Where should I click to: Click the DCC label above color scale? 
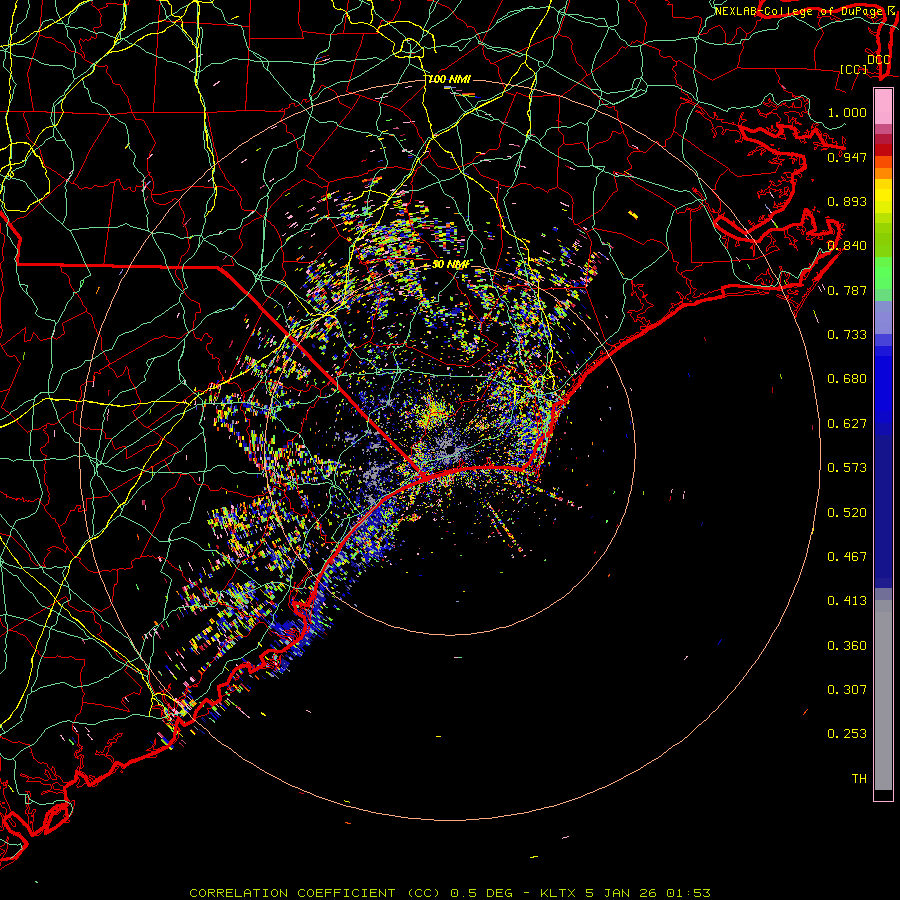(878, 60)
